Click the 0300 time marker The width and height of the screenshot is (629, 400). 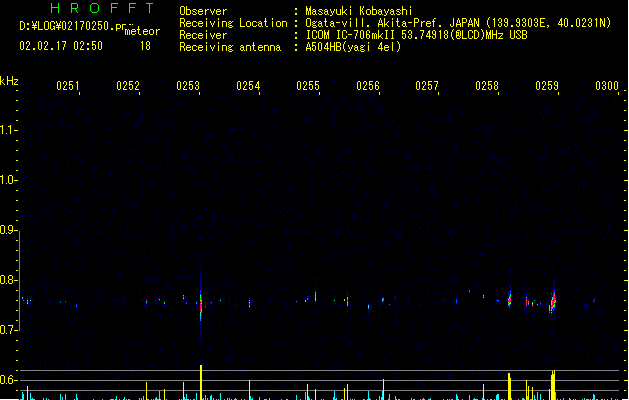click(607, 86)
